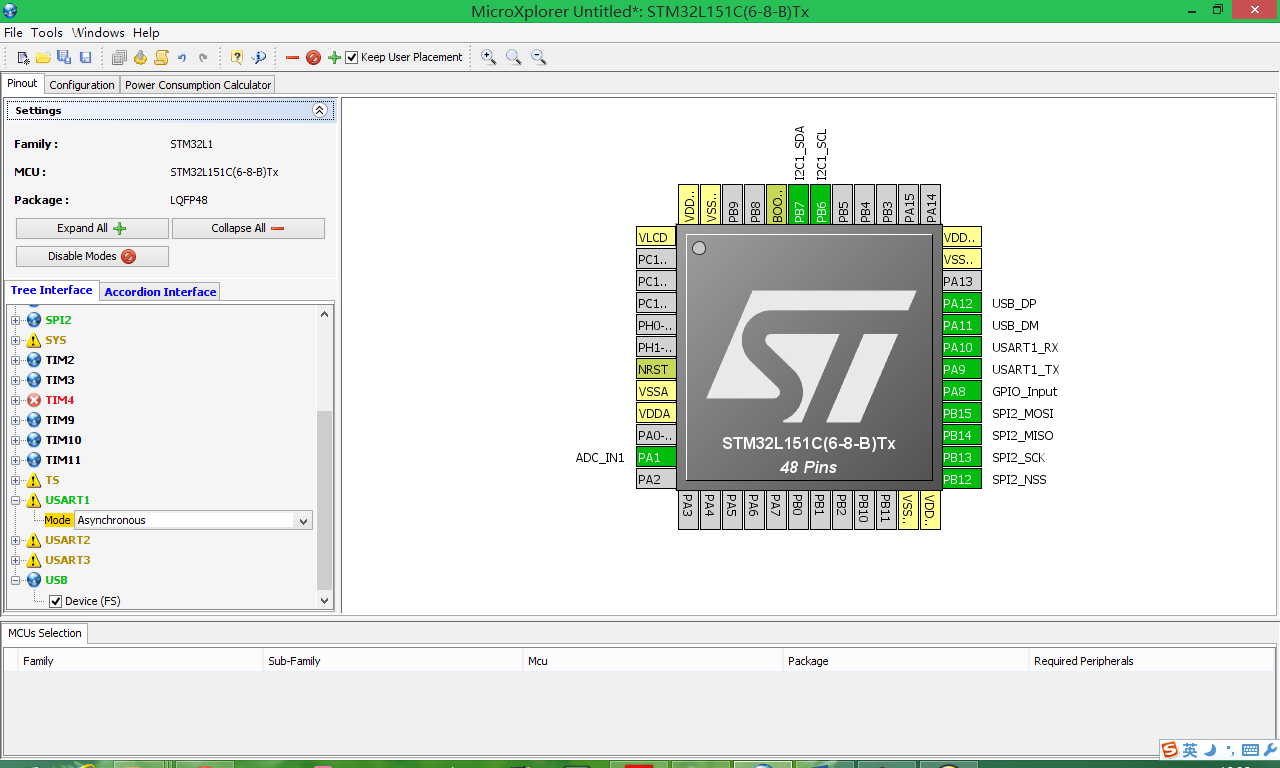Click the single floppy Save icon
The width and height of the screenshot is (1280, 768).
tap(85, 58)
